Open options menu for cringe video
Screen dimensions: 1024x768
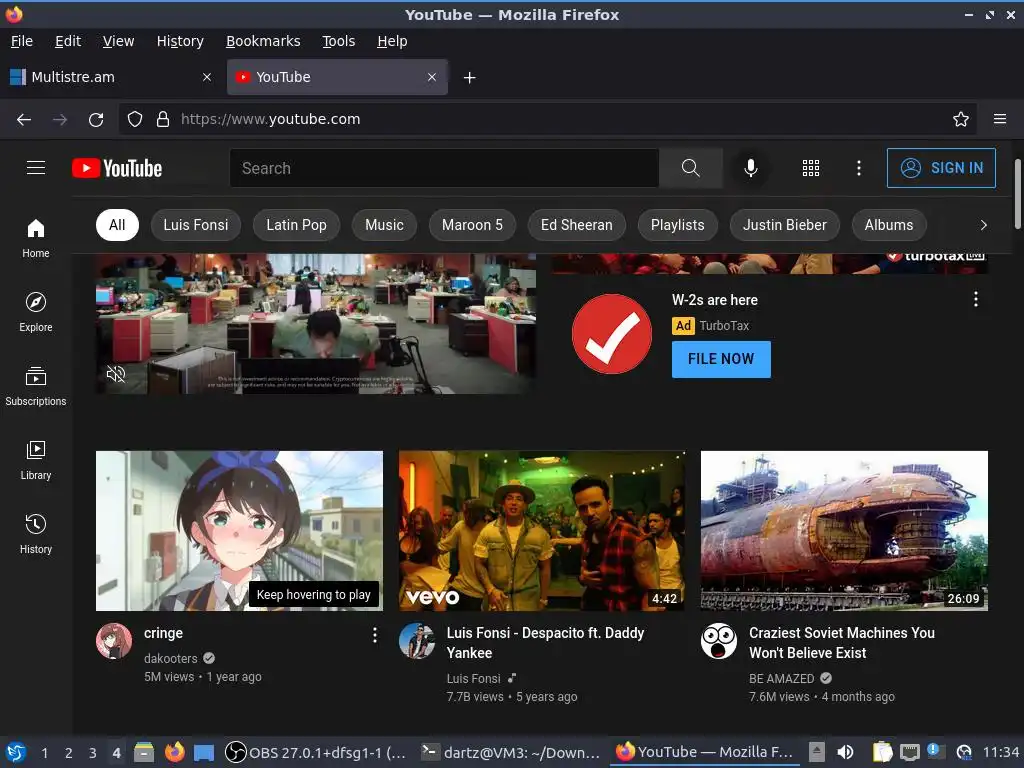coord(375,635)
